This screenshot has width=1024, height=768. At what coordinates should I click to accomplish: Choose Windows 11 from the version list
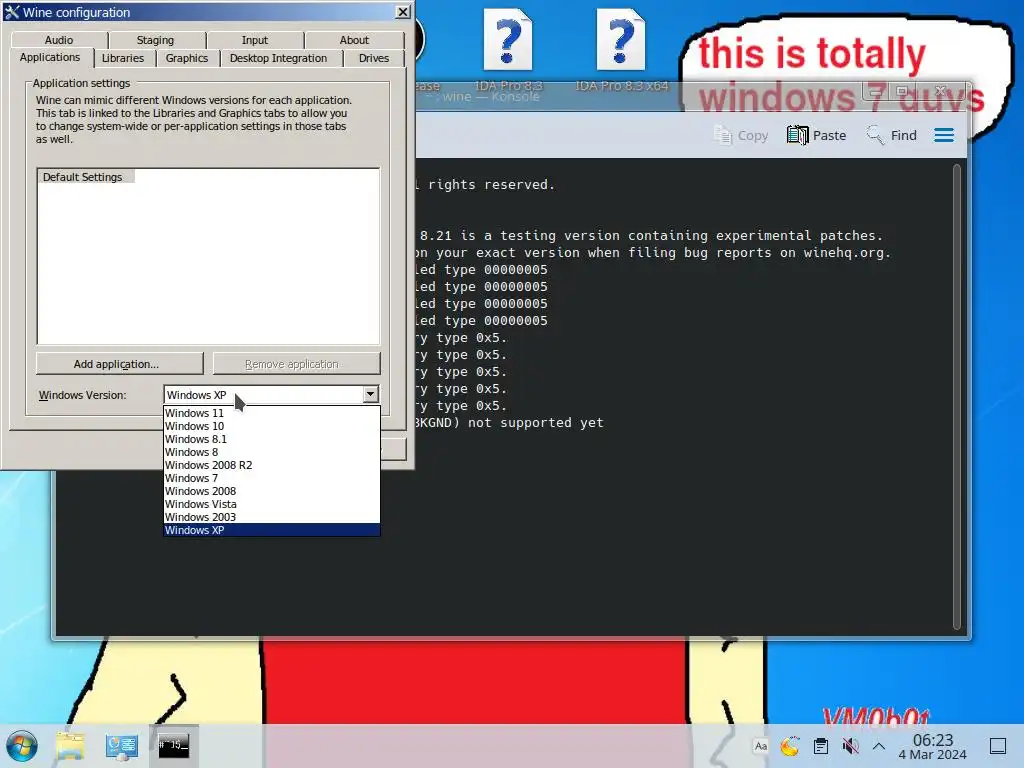(x=272, y=413)
